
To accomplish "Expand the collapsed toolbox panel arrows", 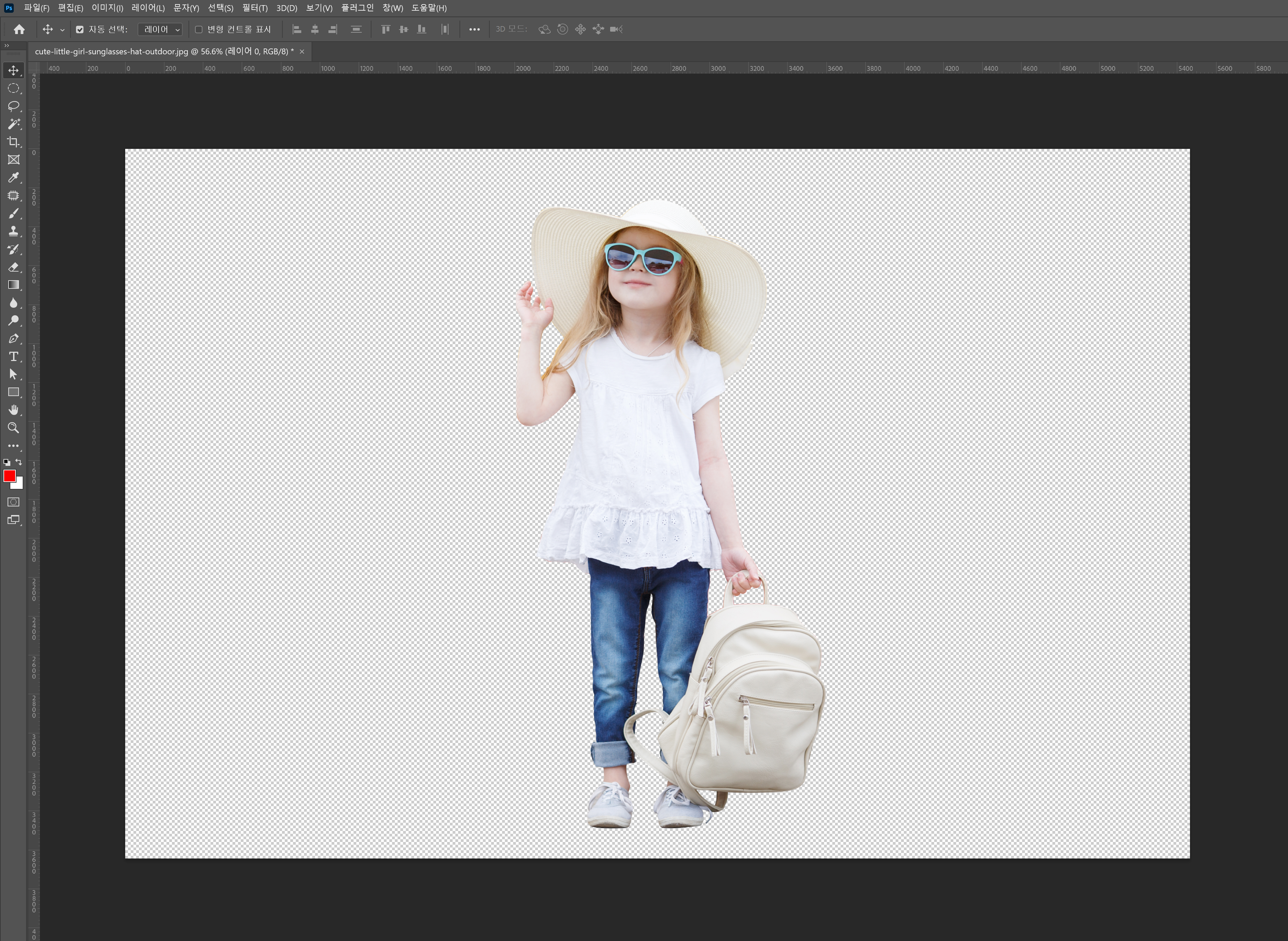I will coord(7,46).
